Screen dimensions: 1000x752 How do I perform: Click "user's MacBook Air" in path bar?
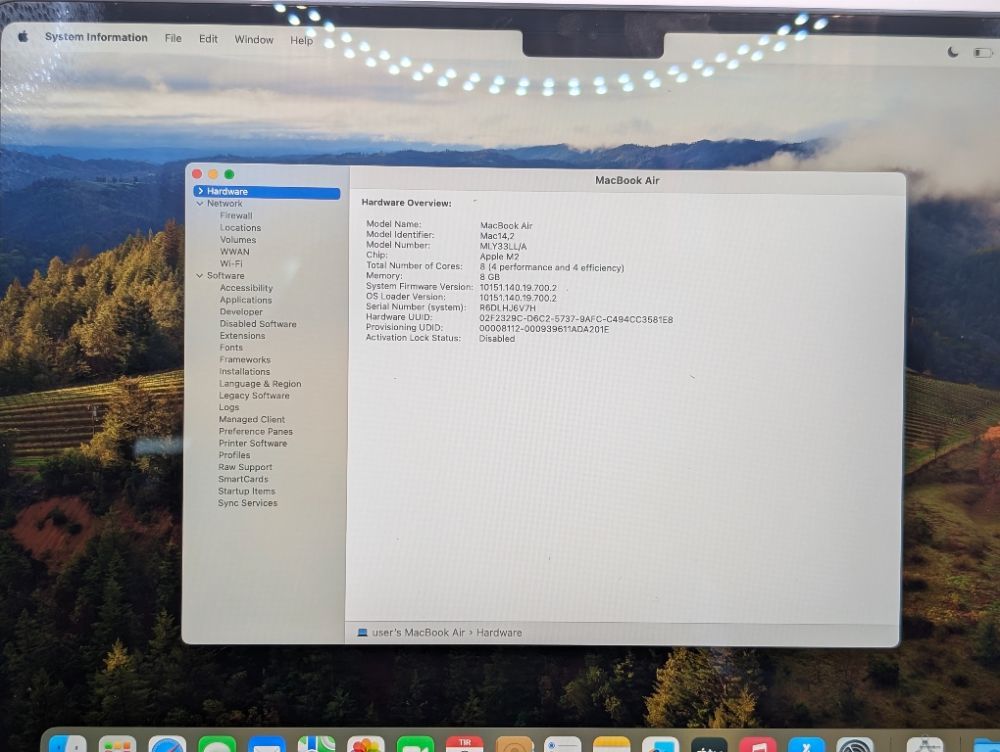418,633
